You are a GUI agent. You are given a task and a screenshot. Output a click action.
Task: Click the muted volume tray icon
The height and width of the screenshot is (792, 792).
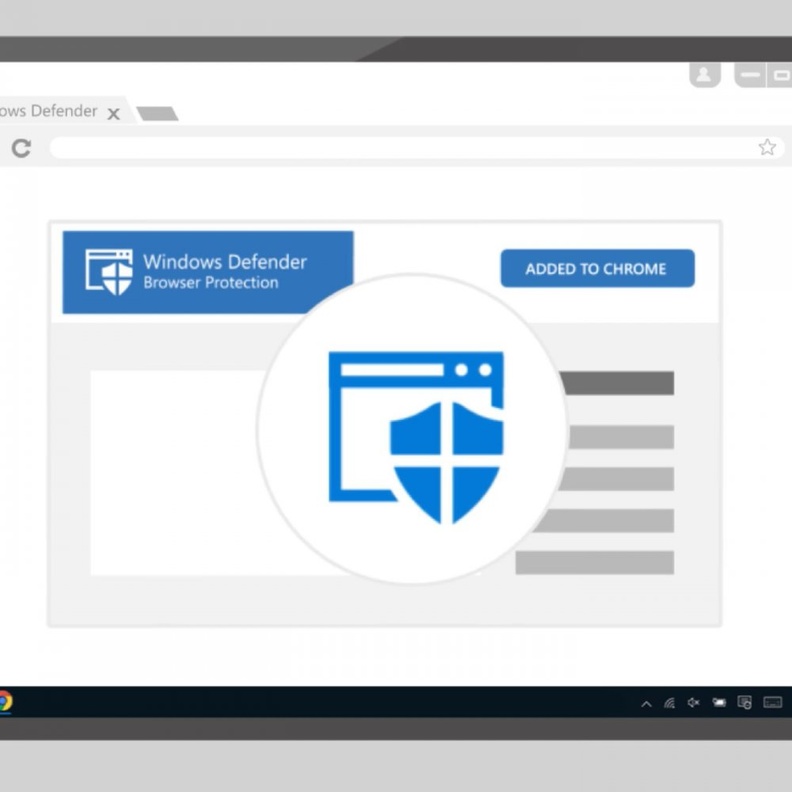(693, 703)
